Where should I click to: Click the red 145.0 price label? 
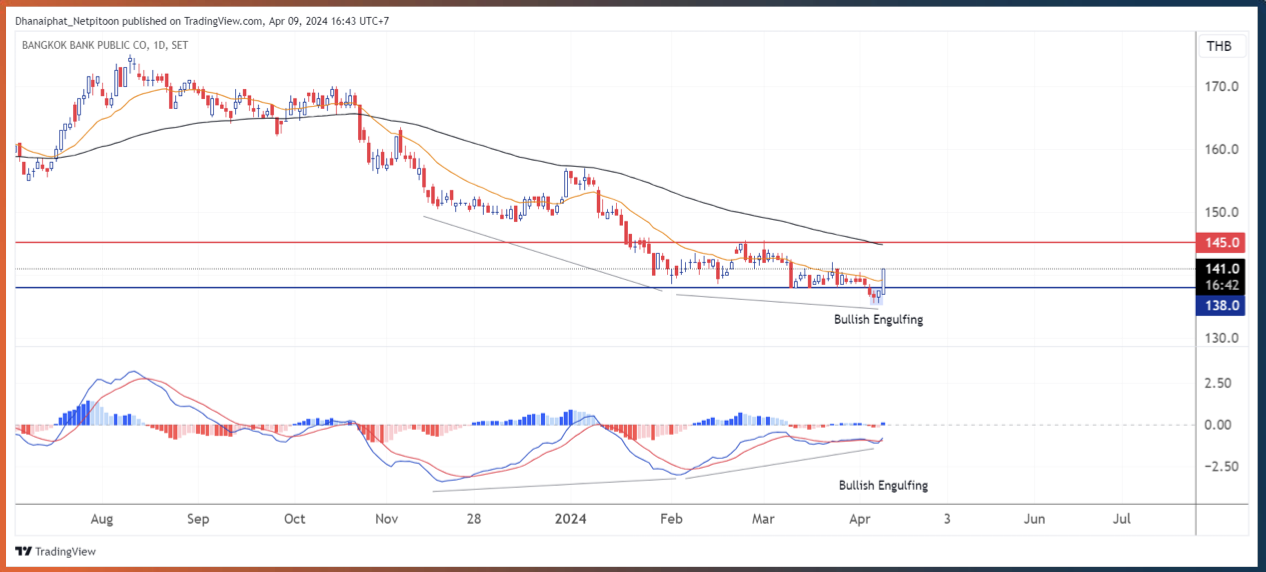[x=1221, y=243]
